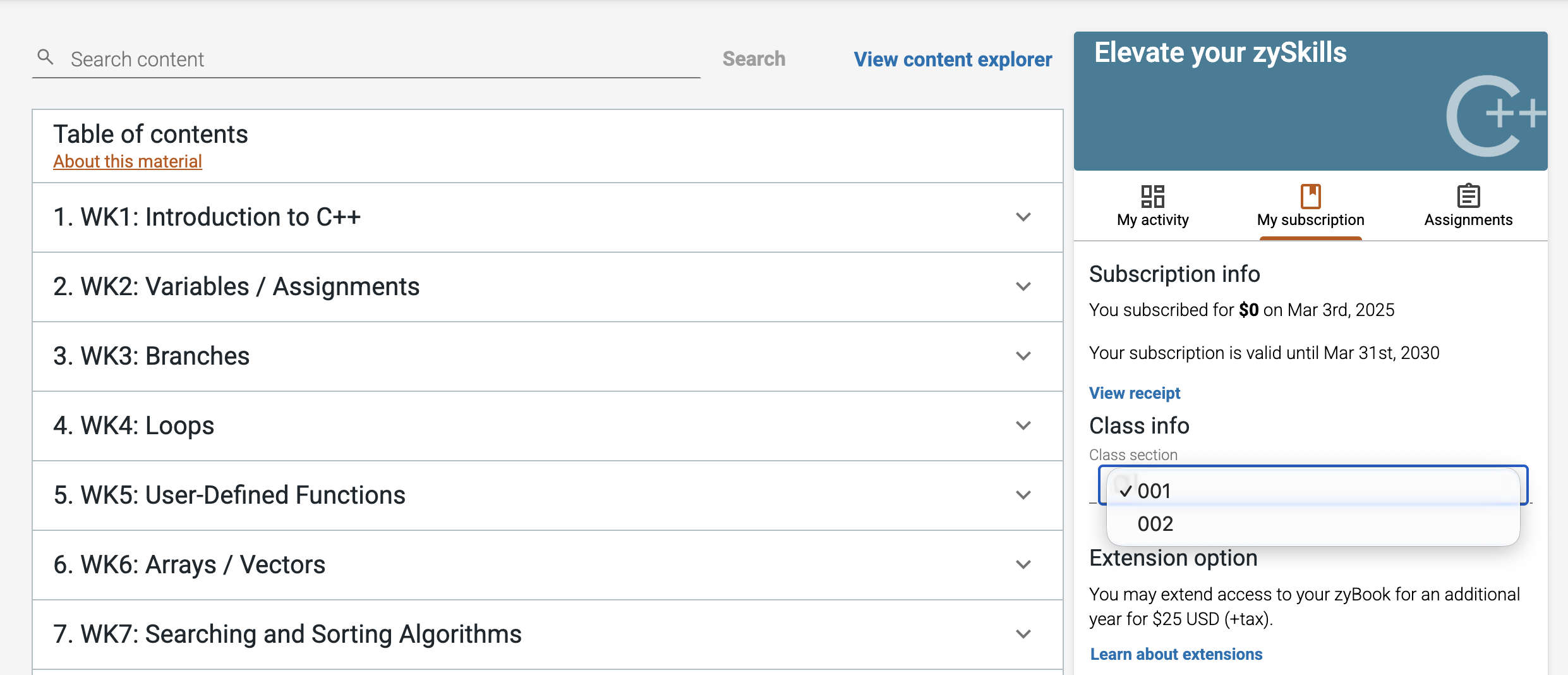
Task: Click the Class info heading
Action: tap(1139, 426)
